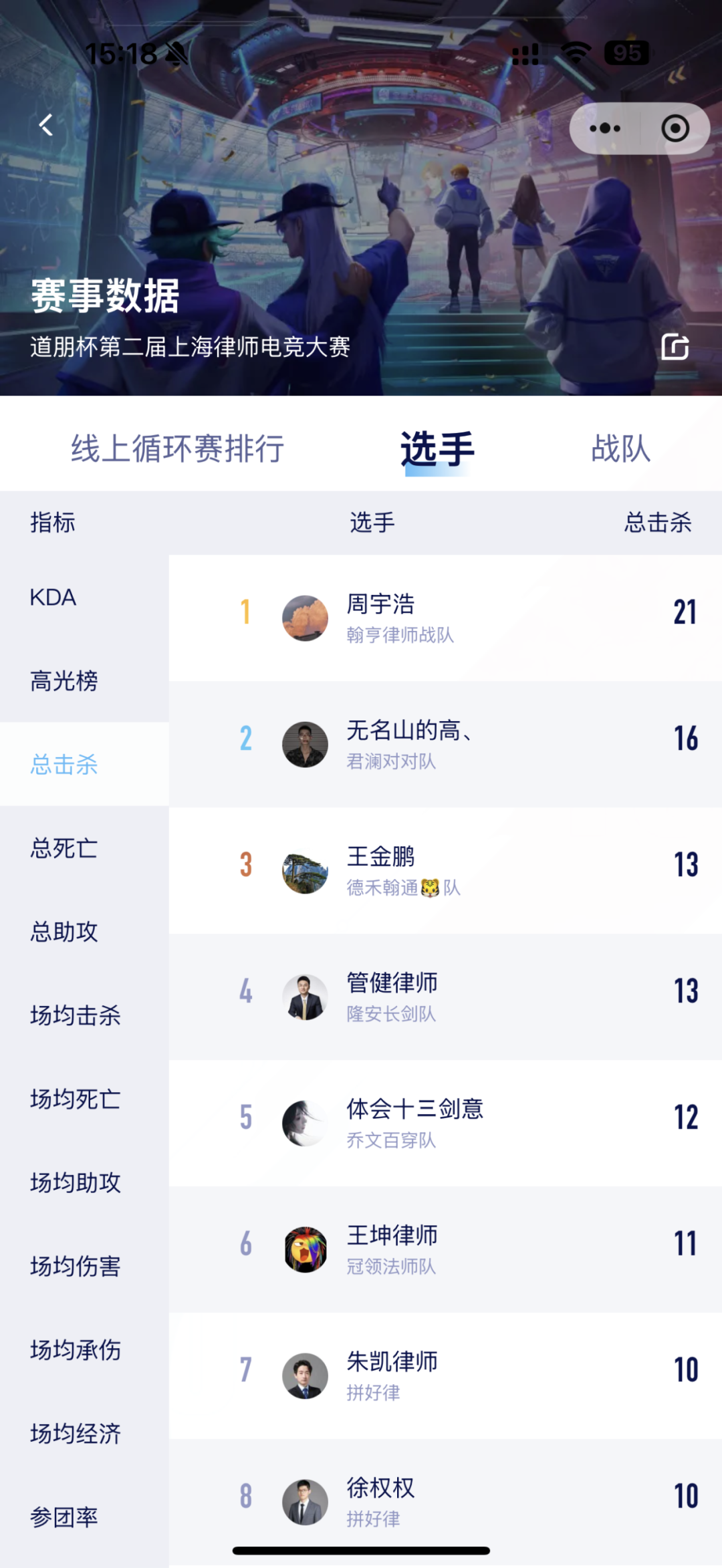Screen dimensions: 722x1568
Task: Tap the share icon on banner
Action: (675, 347)
